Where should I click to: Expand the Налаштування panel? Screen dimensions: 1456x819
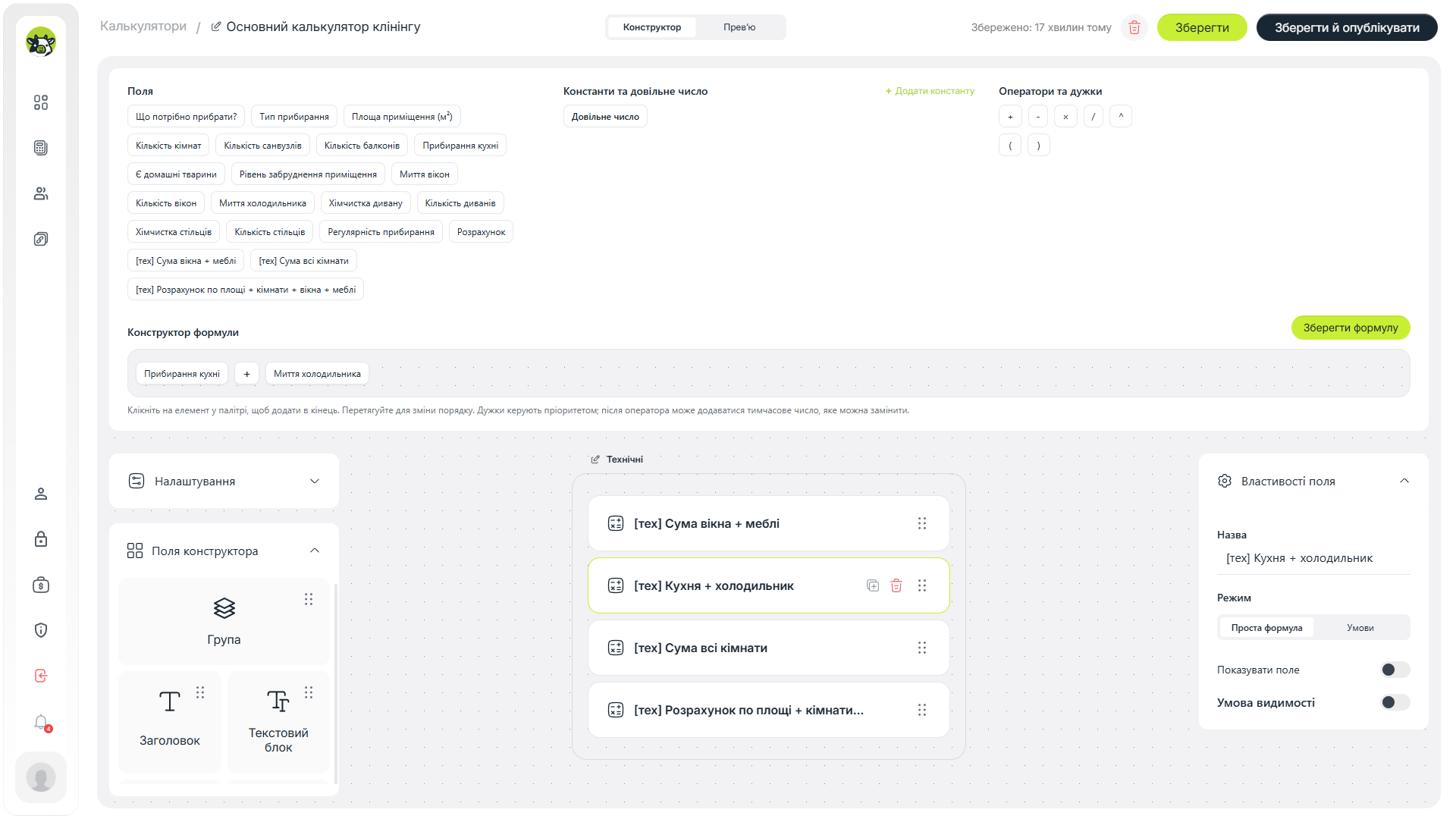224,482
